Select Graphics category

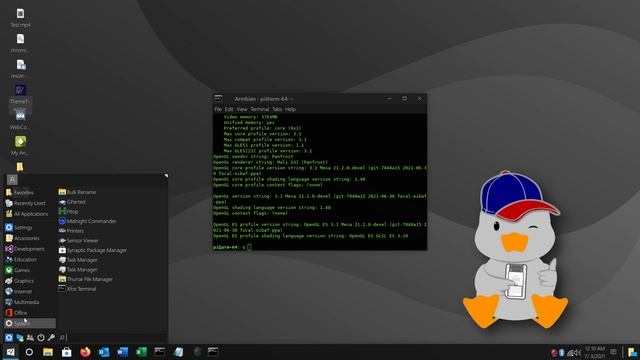(x=20, y=281)
